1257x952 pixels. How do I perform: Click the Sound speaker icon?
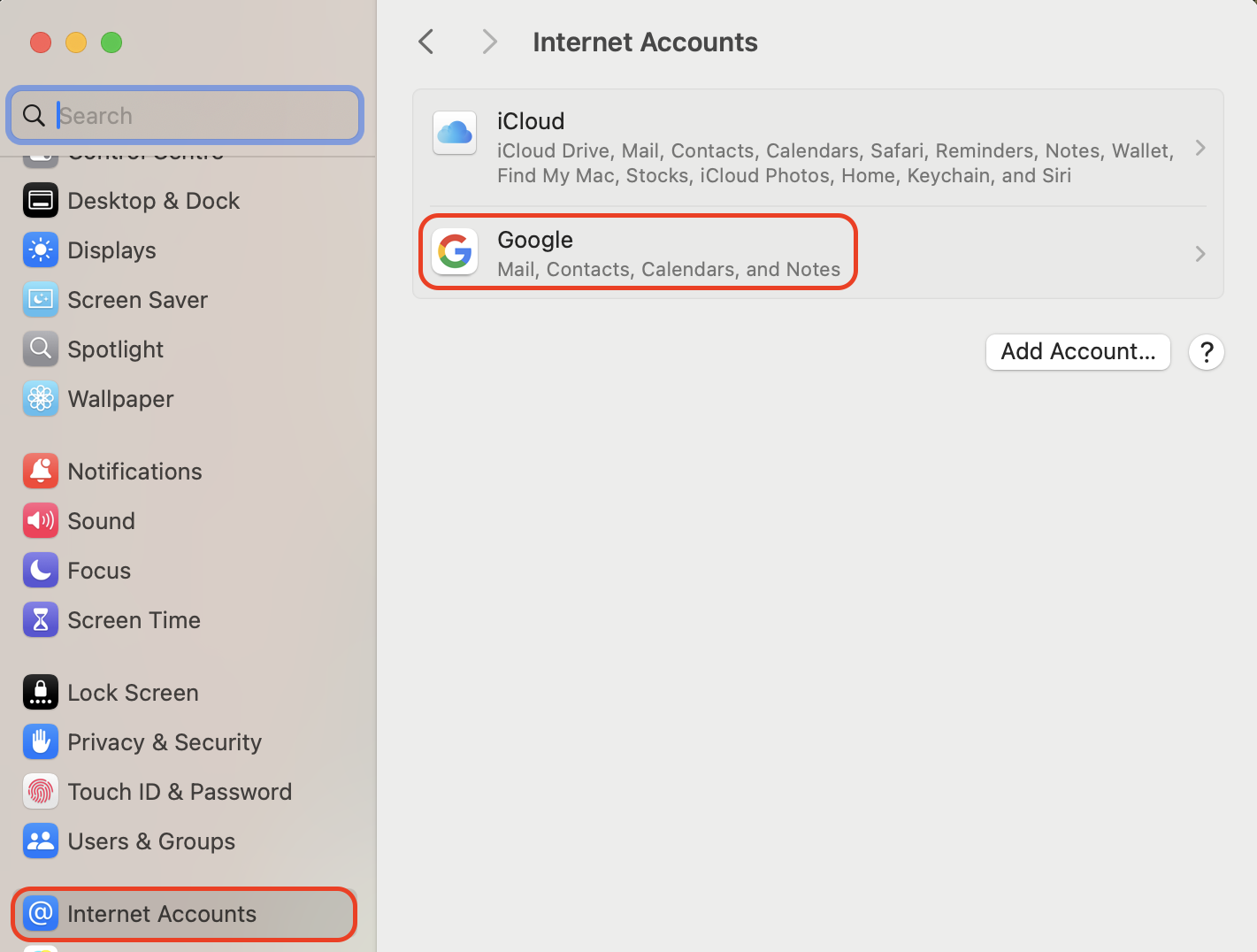41,520
